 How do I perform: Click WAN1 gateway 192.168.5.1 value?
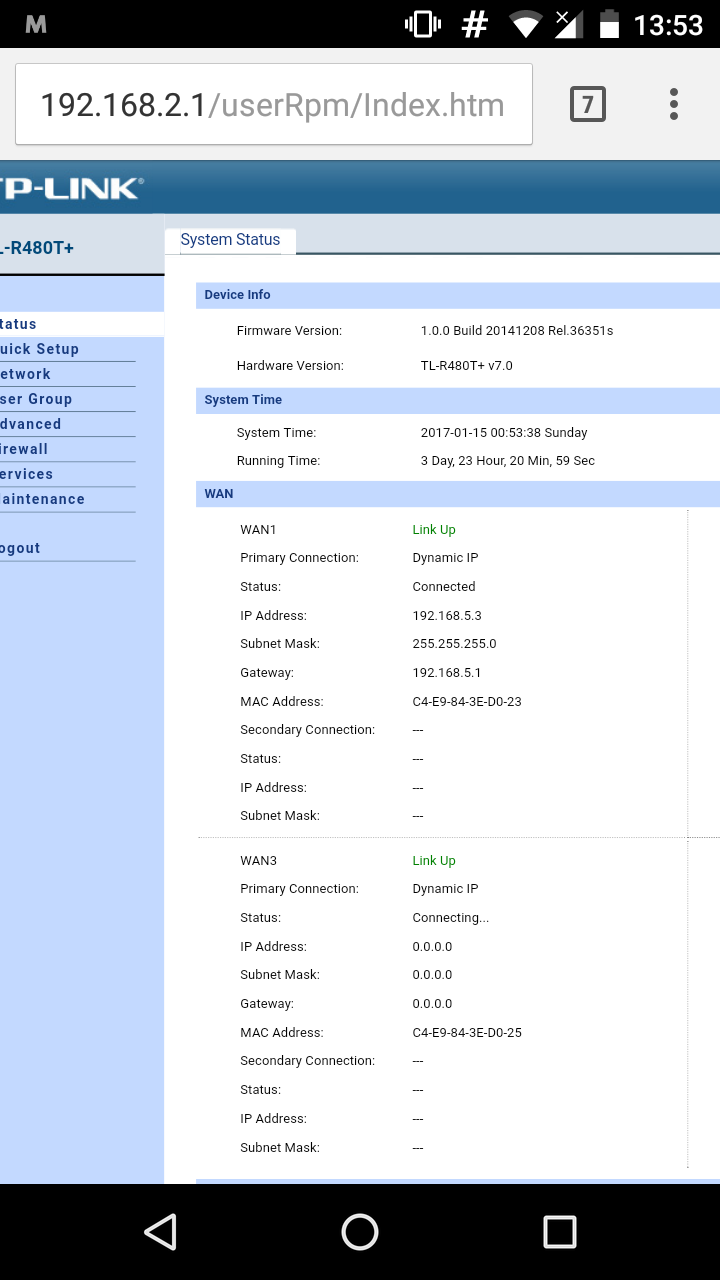click(x=447, y=673)
